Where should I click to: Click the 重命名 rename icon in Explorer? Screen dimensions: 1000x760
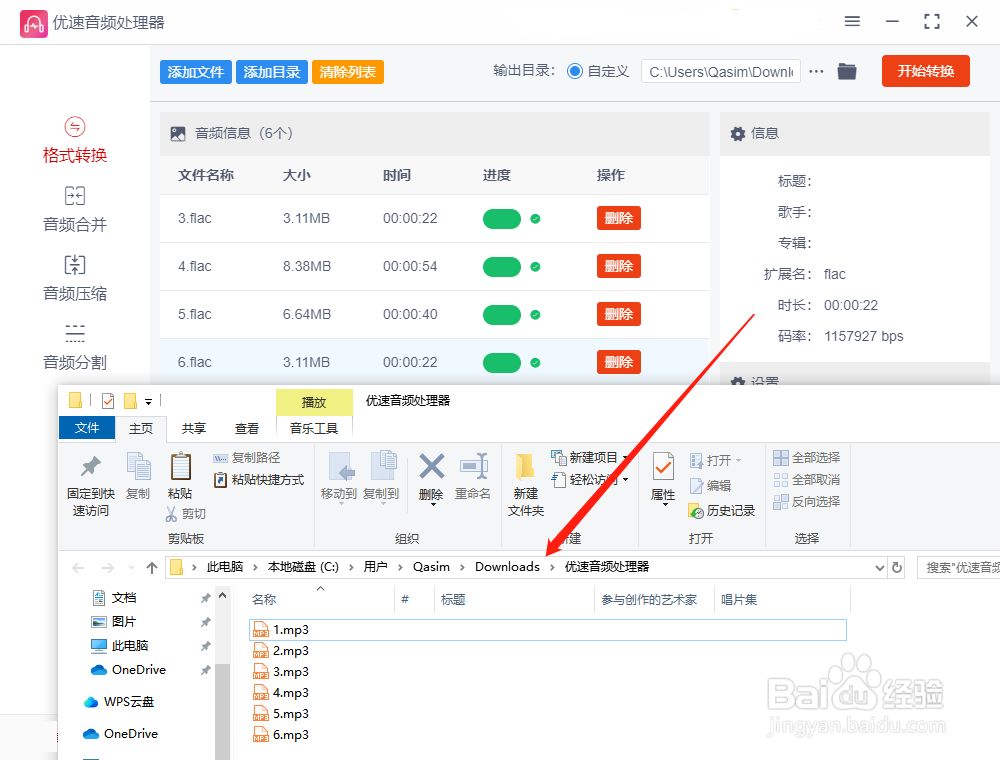(x=474, y=467)
